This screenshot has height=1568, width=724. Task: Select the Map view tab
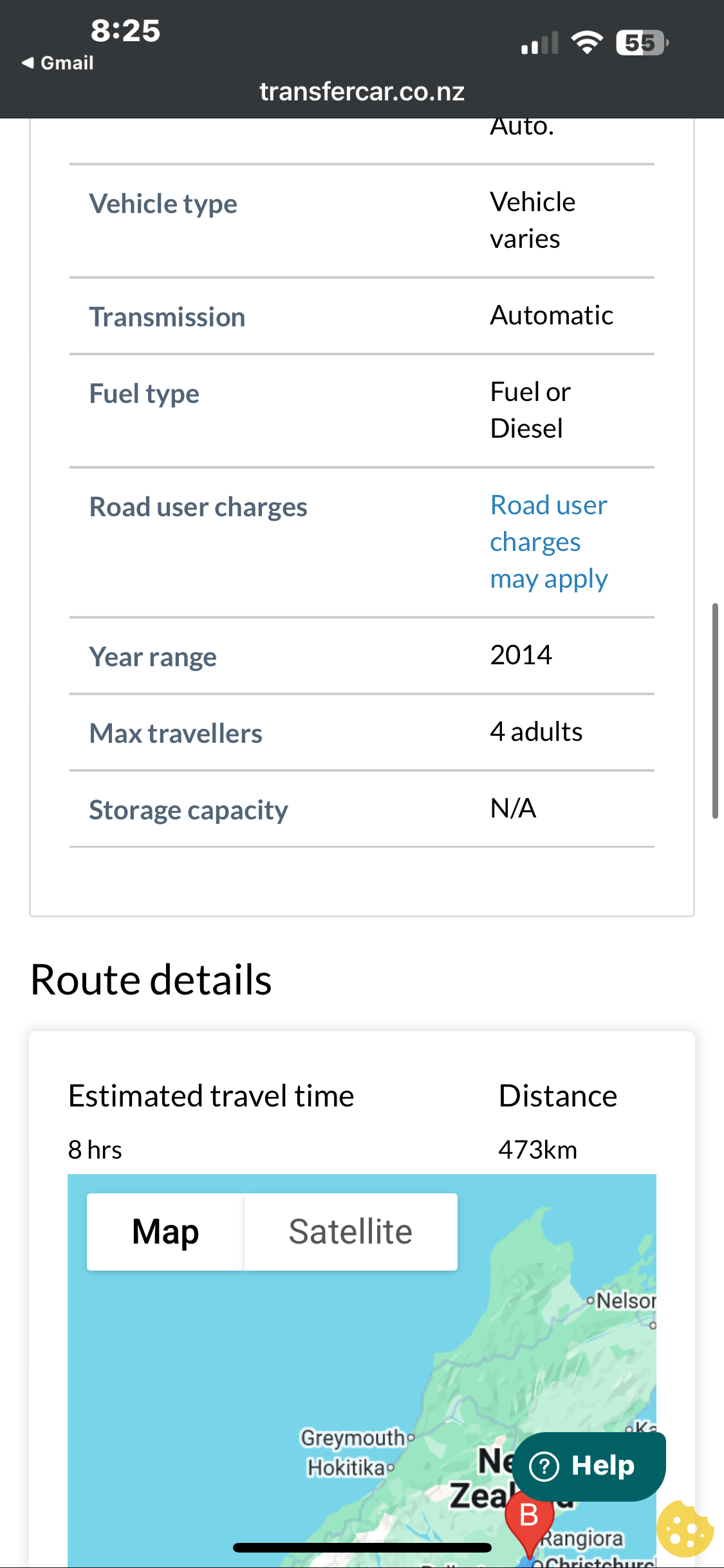[x=165, y=1232]
